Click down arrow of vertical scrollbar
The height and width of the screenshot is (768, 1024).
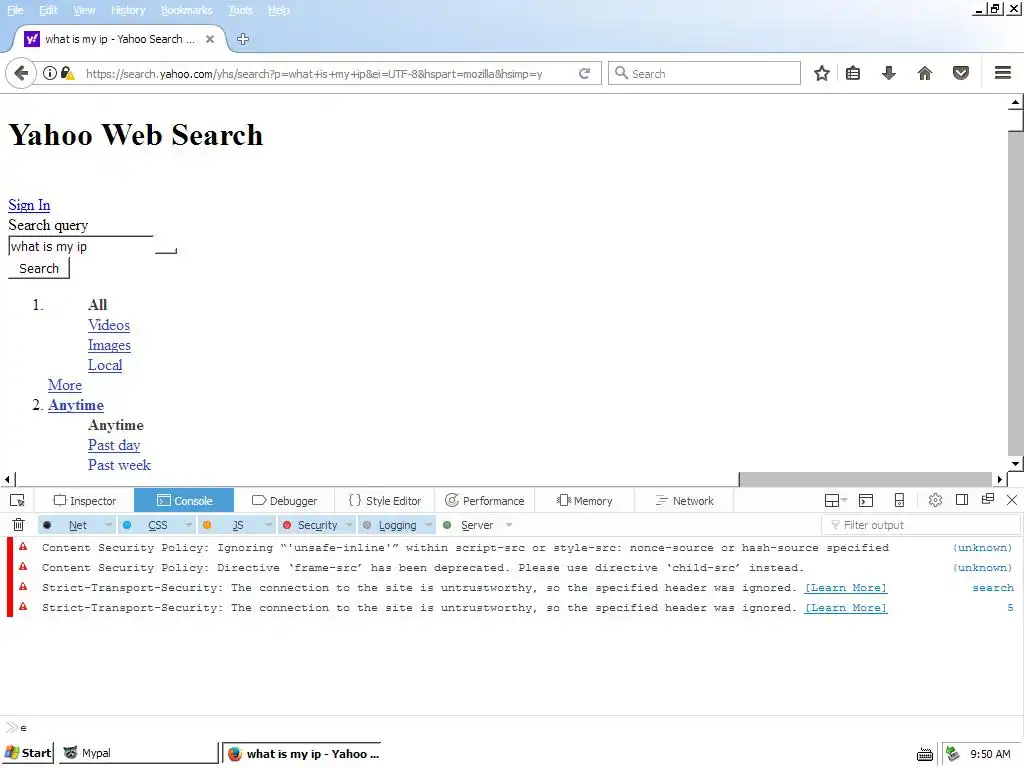1015,464
